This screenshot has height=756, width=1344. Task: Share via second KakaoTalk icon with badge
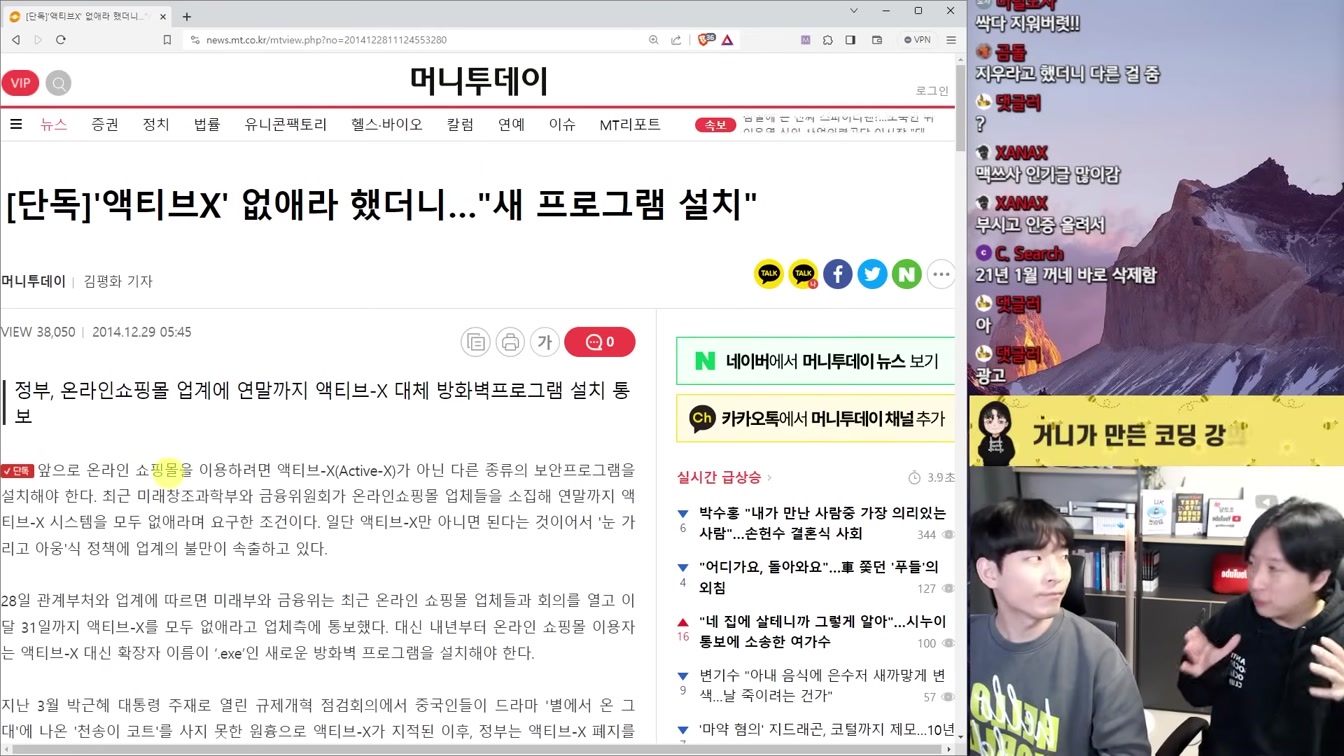803,274
